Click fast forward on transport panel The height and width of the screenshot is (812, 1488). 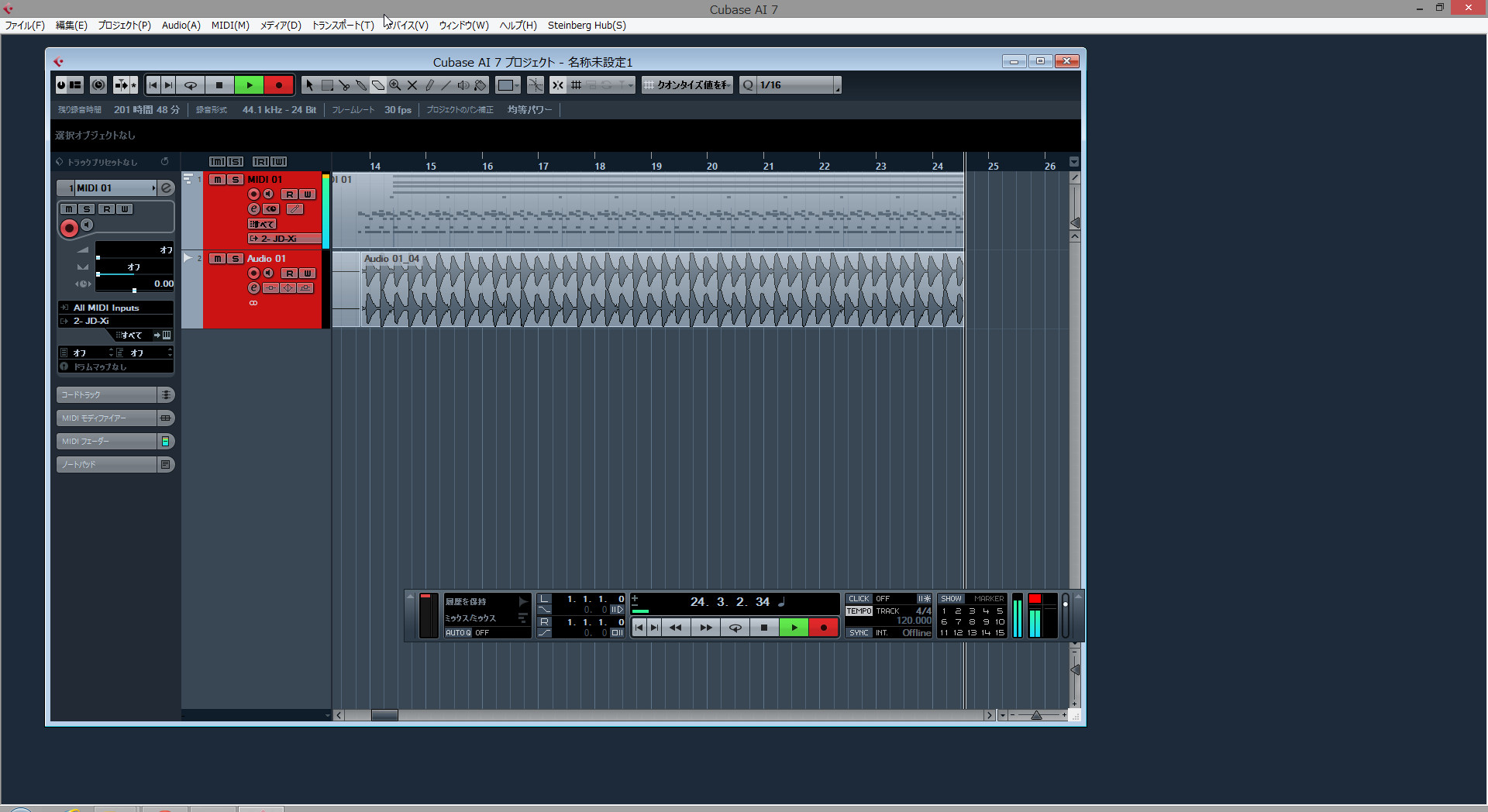point(705,628)
